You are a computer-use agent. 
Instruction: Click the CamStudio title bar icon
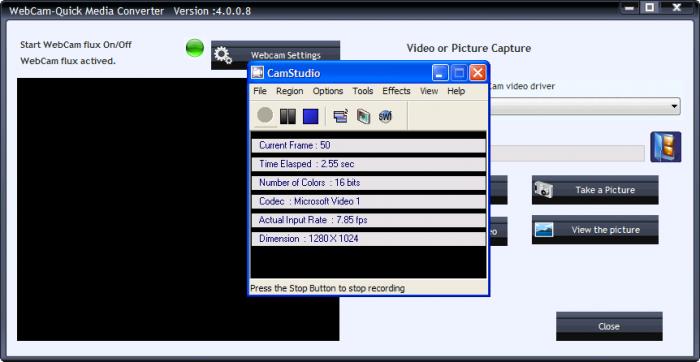[x=258, y=73]
